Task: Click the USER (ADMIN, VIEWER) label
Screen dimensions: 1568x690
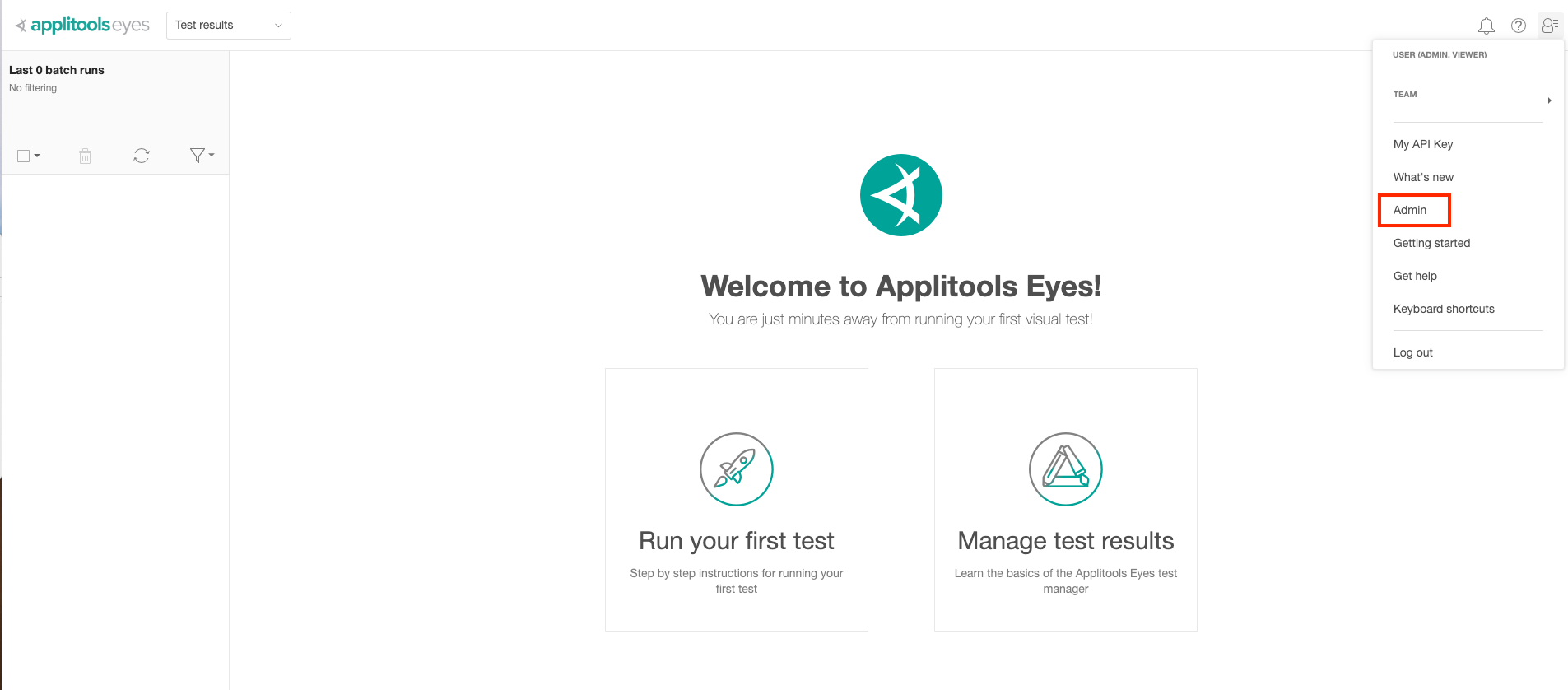Action: click(x=1440, y=55)
